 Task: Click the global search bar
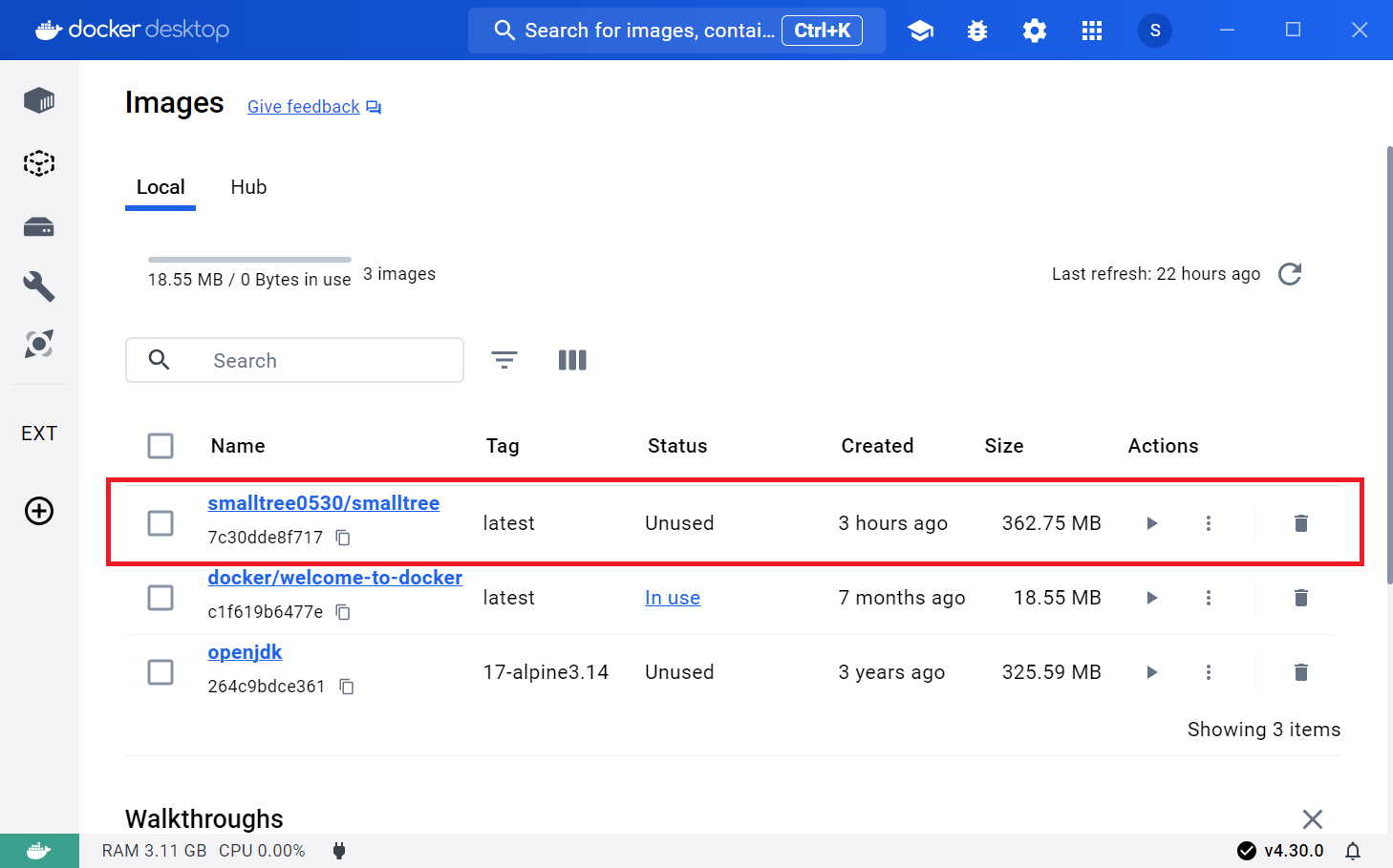click(x=676, y=31)
